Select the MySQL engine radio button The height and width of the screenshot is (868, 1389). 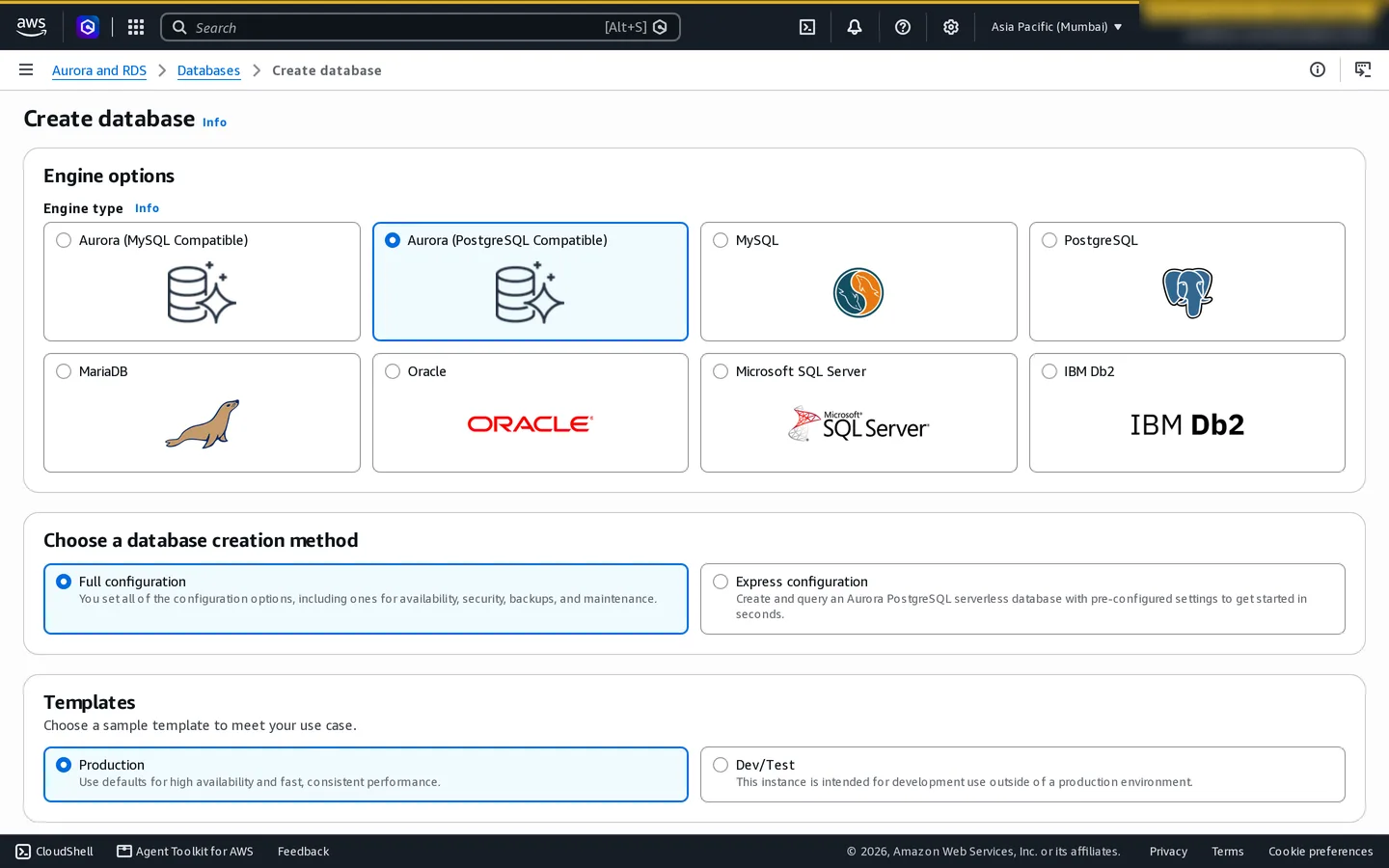point(721,240)
